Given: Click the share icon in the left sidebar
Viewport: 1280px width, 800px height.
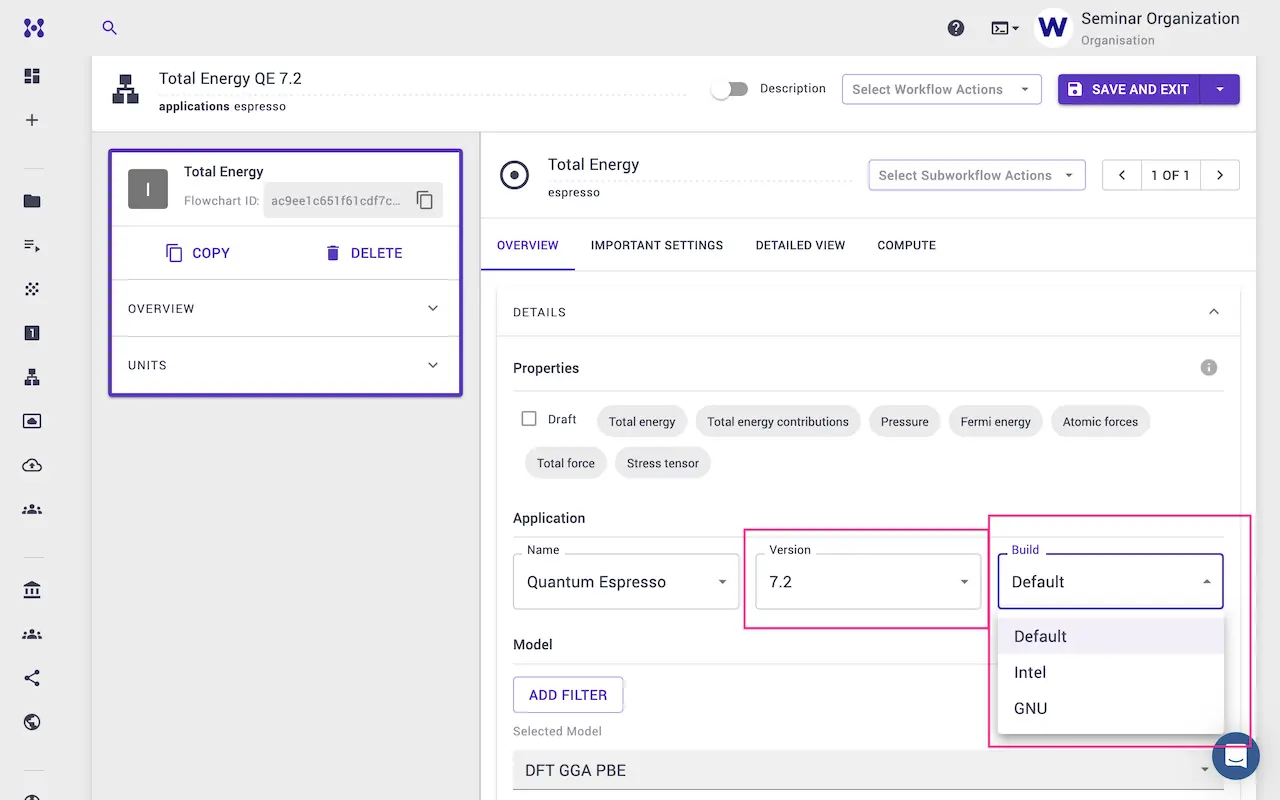Looking at the screenshot, I should click(32, 678).
